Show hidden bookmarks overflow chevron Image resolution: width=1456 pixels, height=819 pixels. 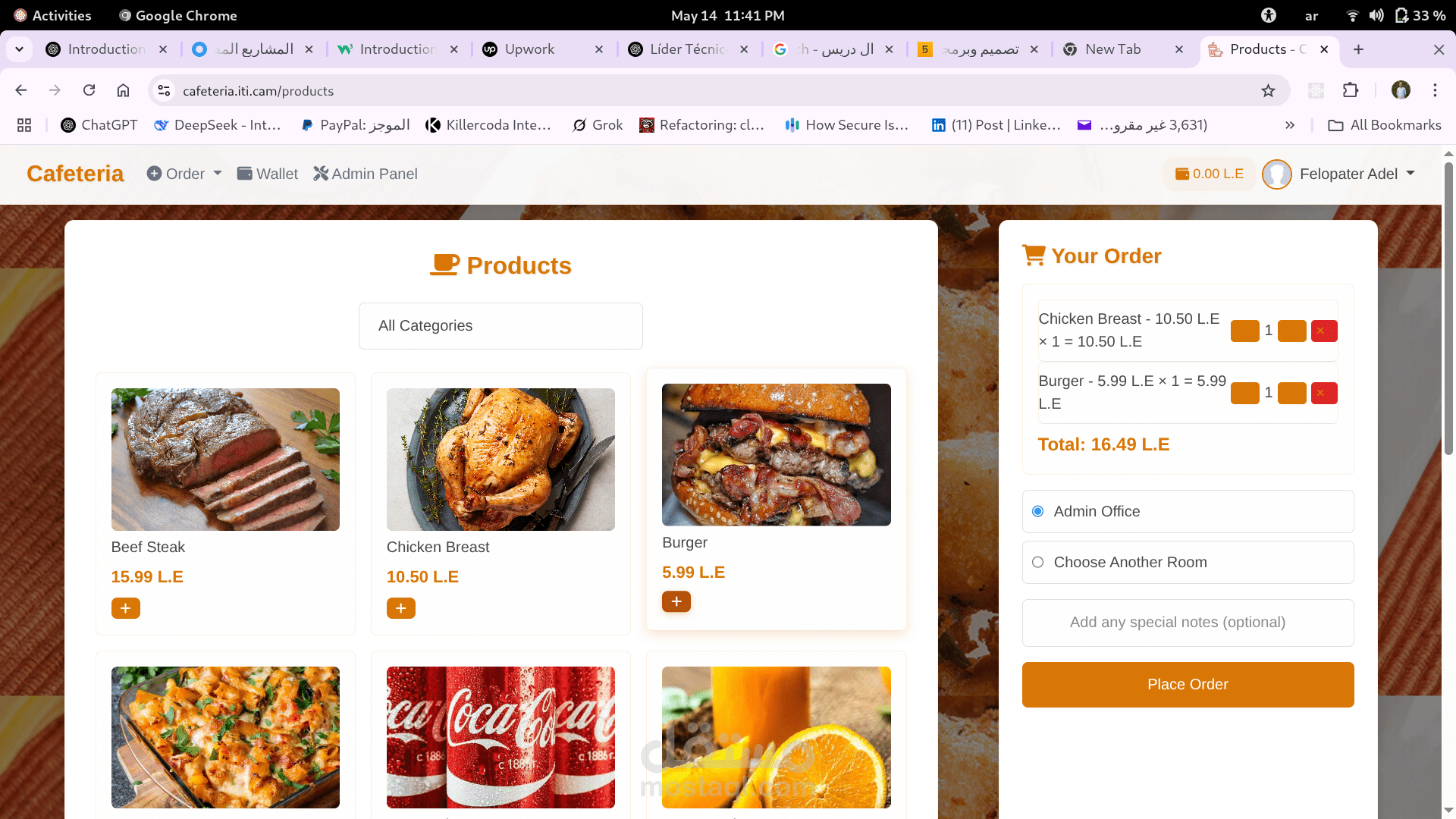pos(1289,125)
